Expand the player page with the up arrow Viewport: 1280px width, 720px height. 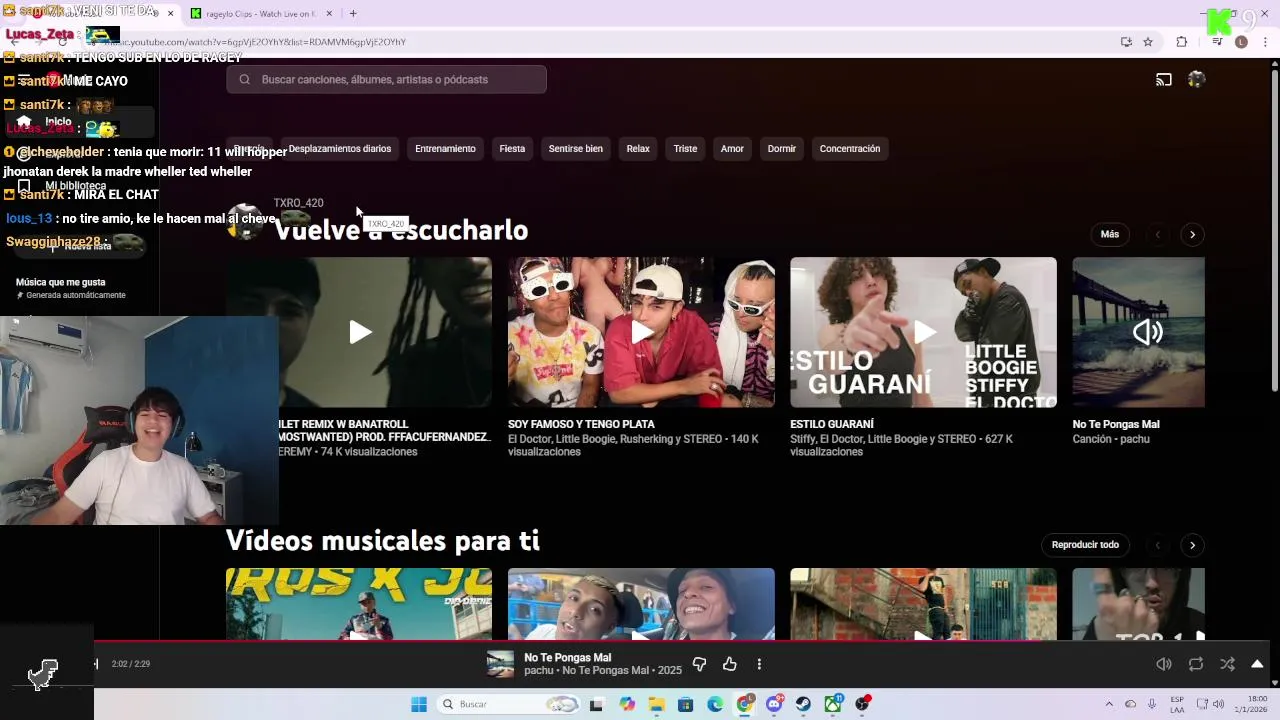pyautogui.click(x=1257, y=664)
